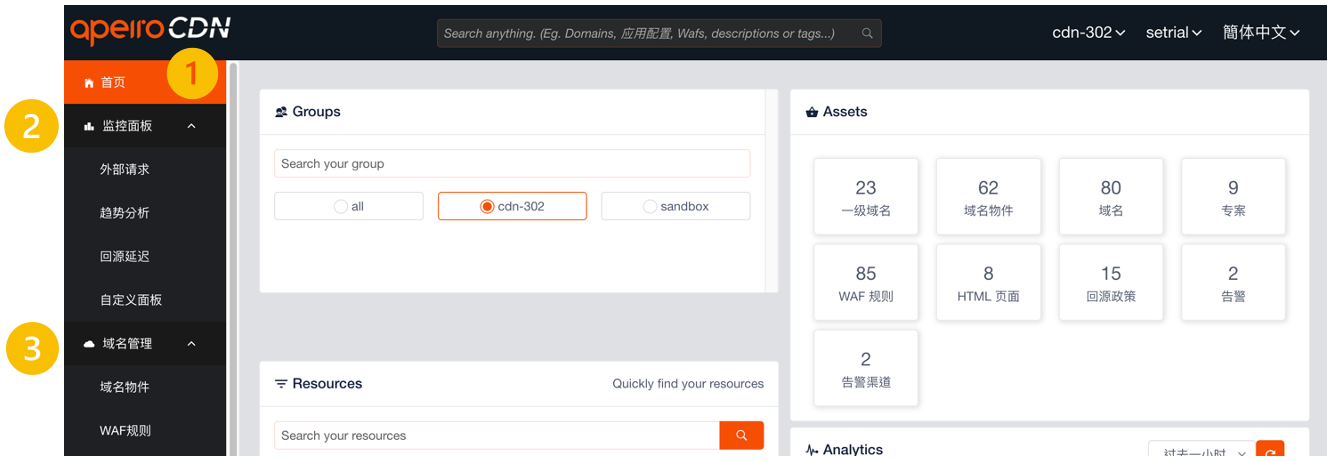
Task: Click the 85 WAF 规则 asset card
Action: coord(865,282)
